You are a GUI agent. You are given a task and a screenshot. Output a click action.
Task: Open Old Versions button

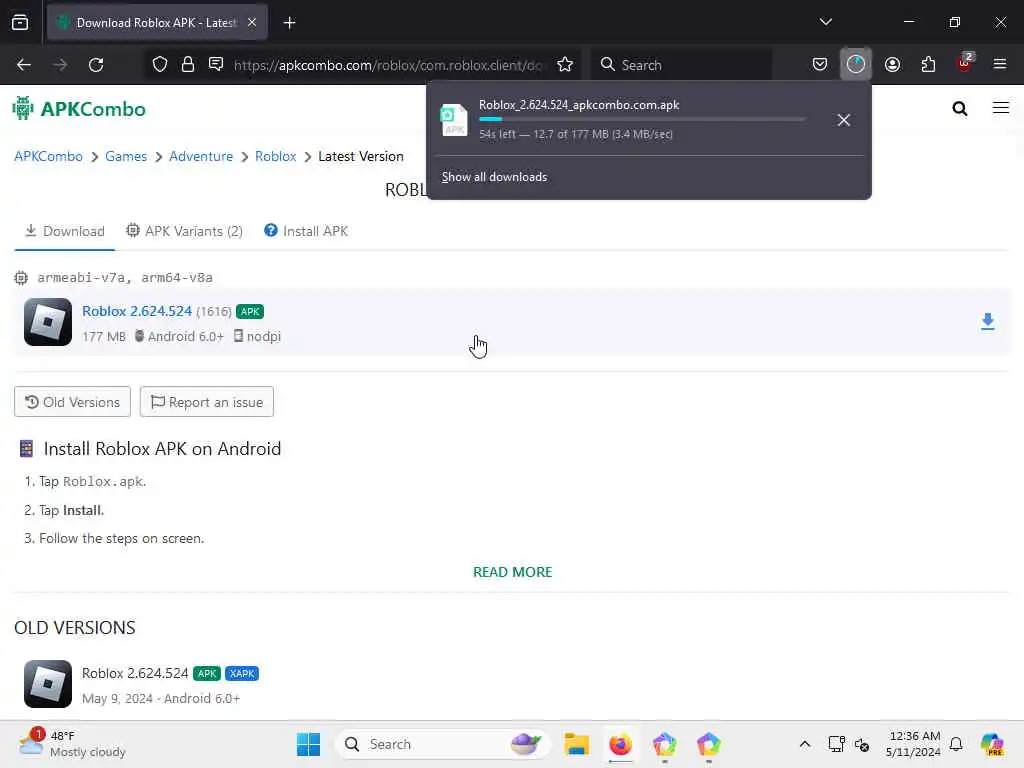click(x=72, y=402)
